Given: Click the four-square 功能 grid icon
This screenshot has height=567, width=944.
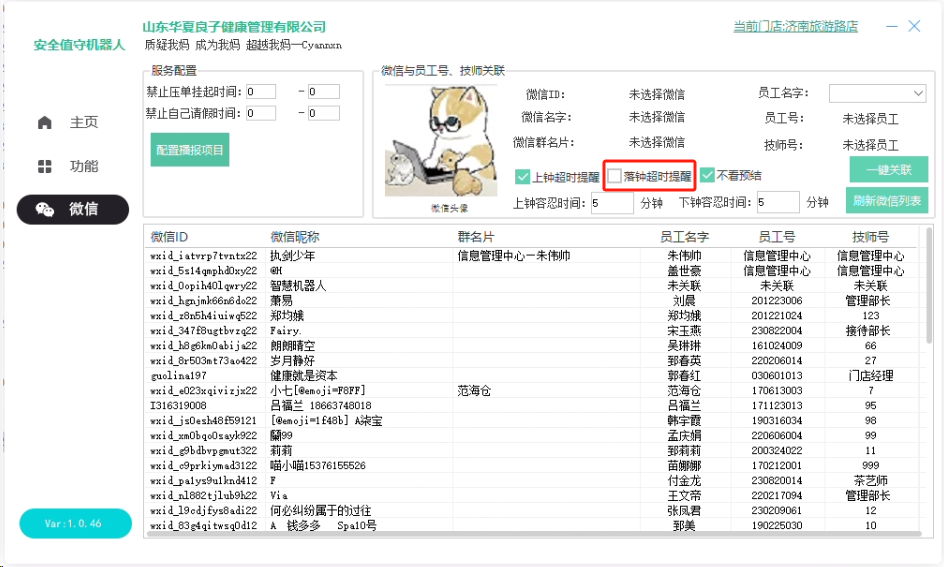Looking at the screenshot, I should pos(44,166).
